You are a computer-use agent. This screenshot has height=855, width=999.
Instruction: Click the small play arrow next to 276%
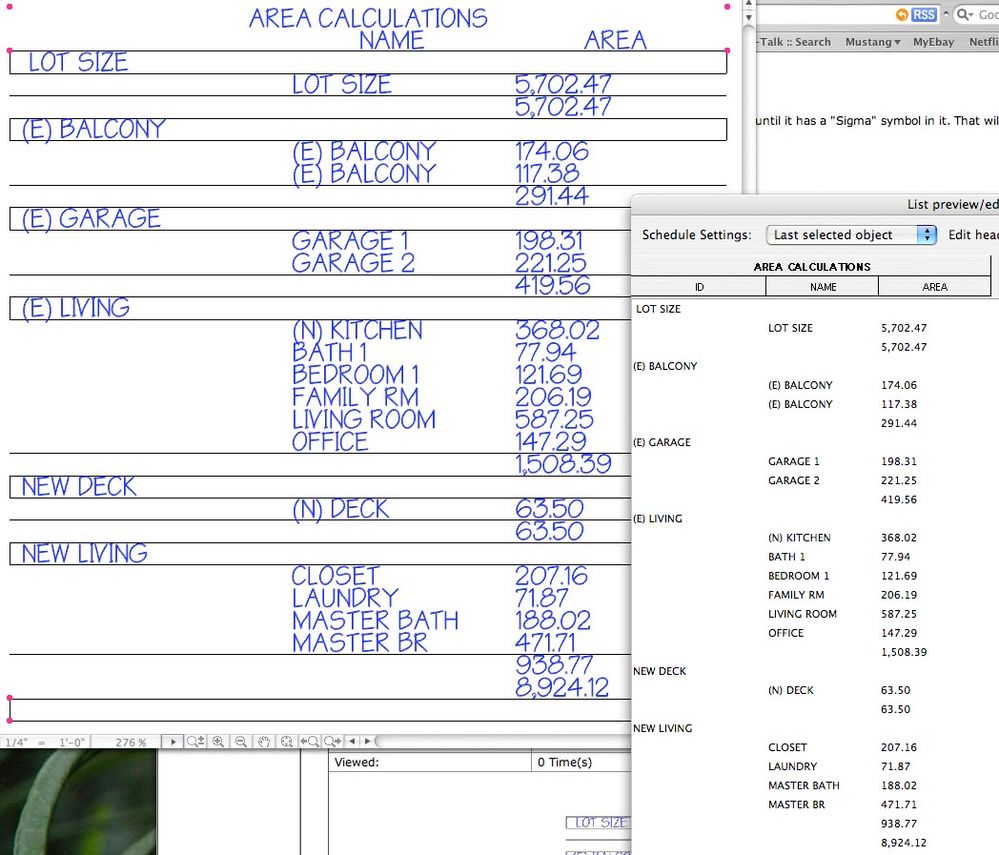[173, 741]
